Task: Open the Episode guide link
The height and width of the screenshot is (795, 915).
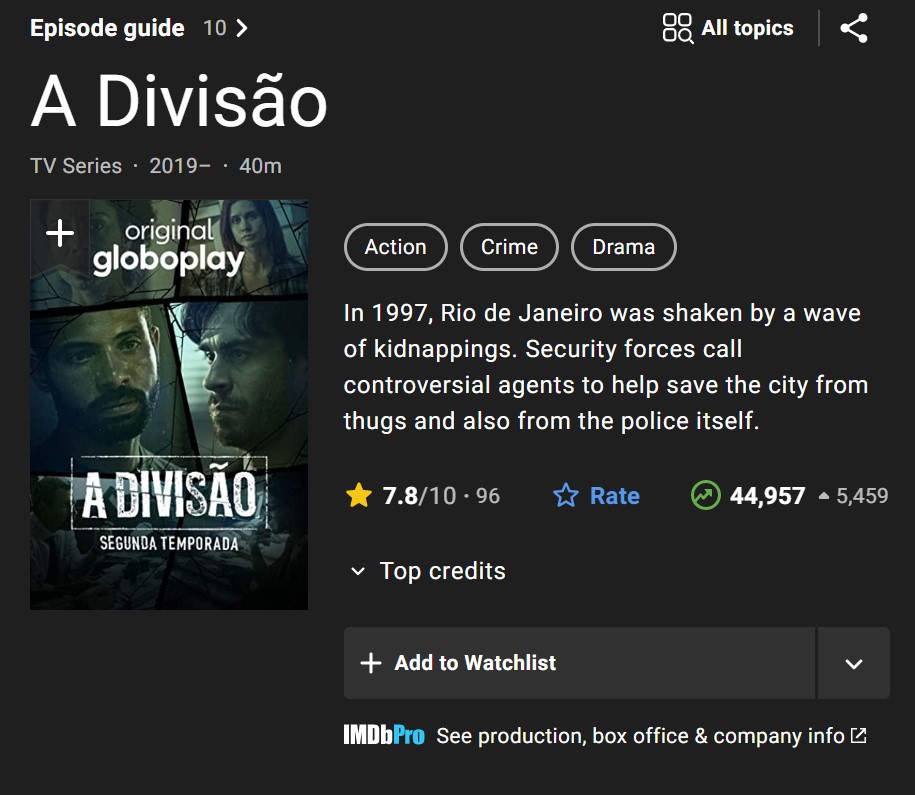Action: pyautogui.click(x=107, y=28)
